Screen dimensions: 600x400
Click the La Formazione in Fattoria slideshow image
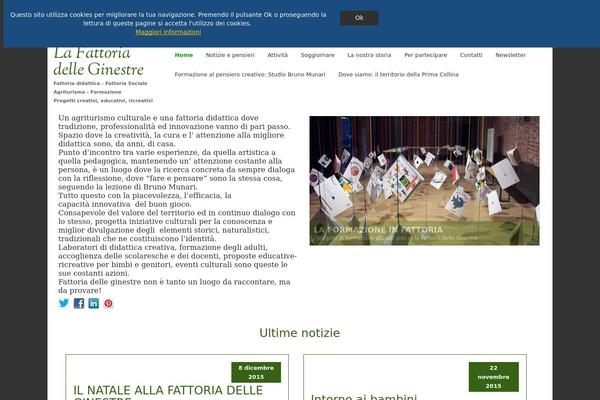(x=424, y=181)
